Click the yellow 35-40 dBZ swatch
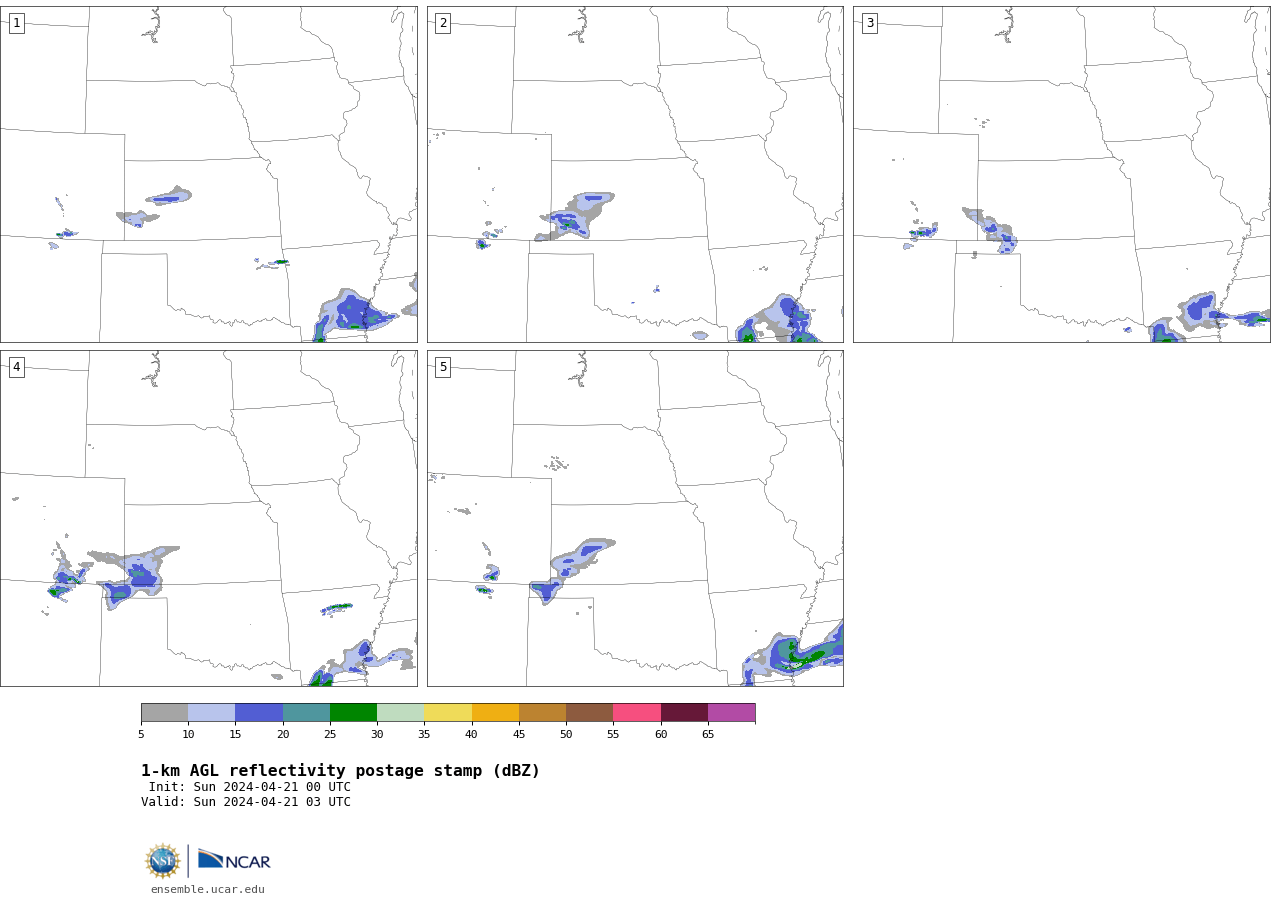 pyautogui.click(x=448, y=712)
